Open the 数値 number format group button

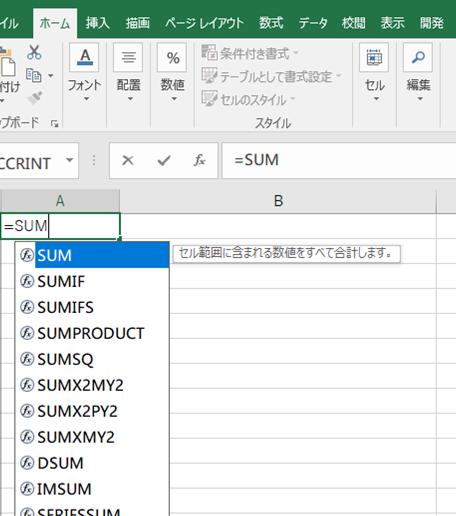172,73
